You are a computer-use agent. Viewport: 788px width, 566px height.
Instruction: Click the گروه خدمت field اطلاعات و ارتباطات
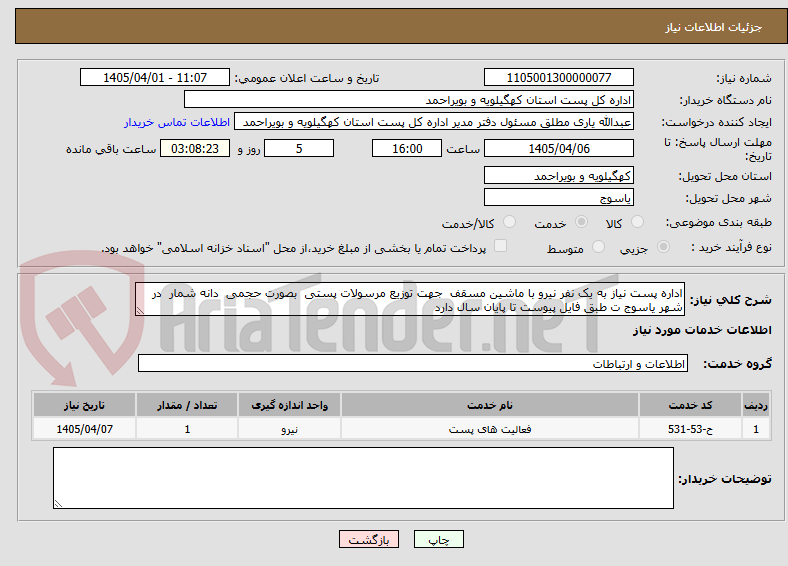click(x=413, y=363)
